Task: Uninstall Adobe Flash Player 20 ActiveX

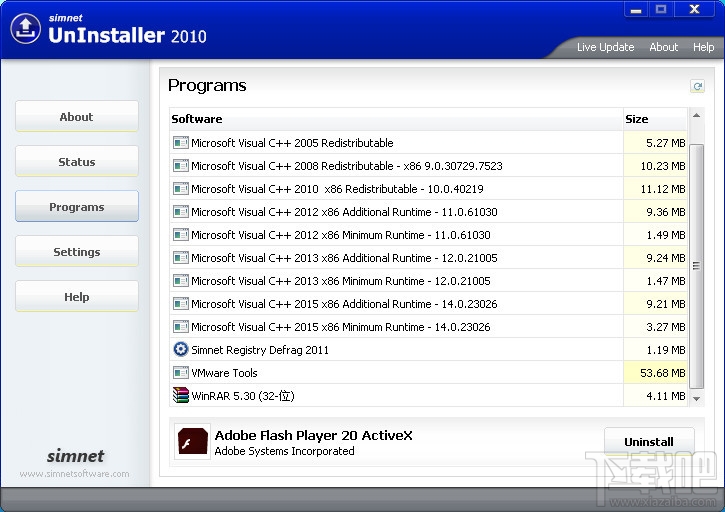Action: (649, 441)
